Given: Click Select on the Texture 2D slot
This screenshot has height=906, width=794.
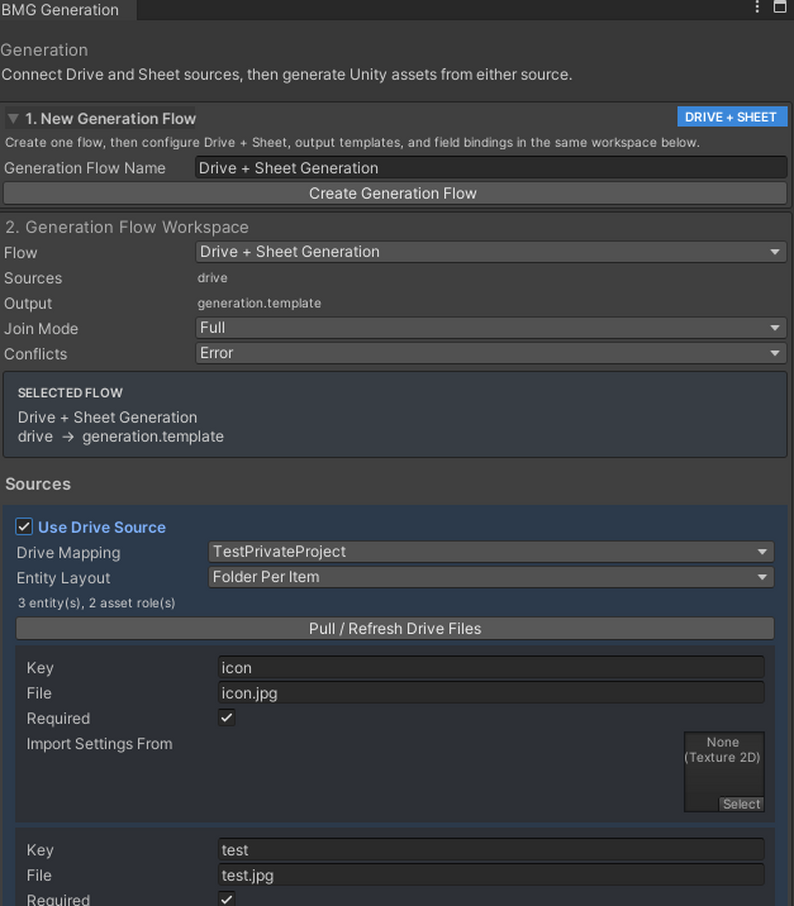Looking at the screenshot, I should pos(741,804).
